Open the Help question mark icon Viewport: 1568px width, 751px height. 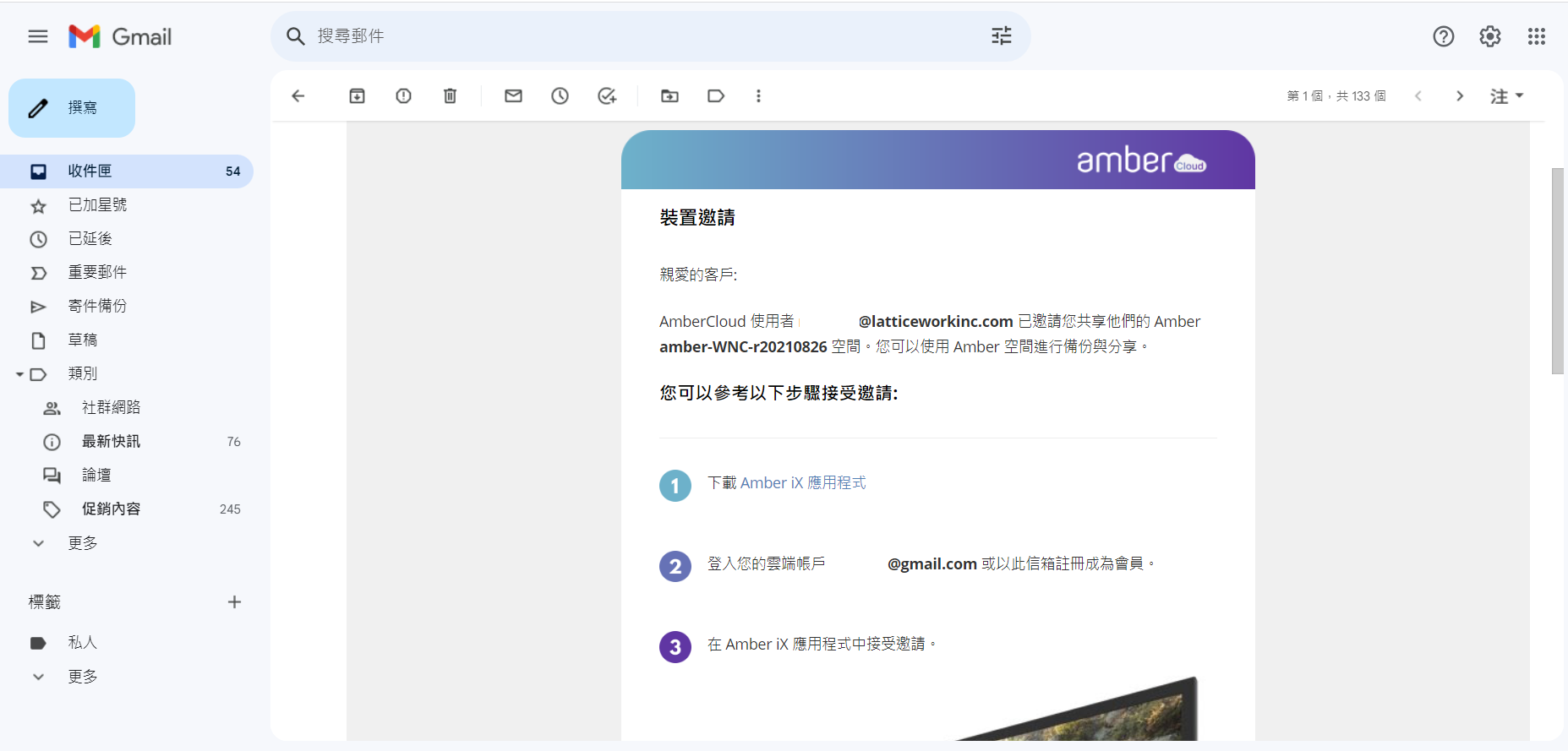coord(1444,36)
